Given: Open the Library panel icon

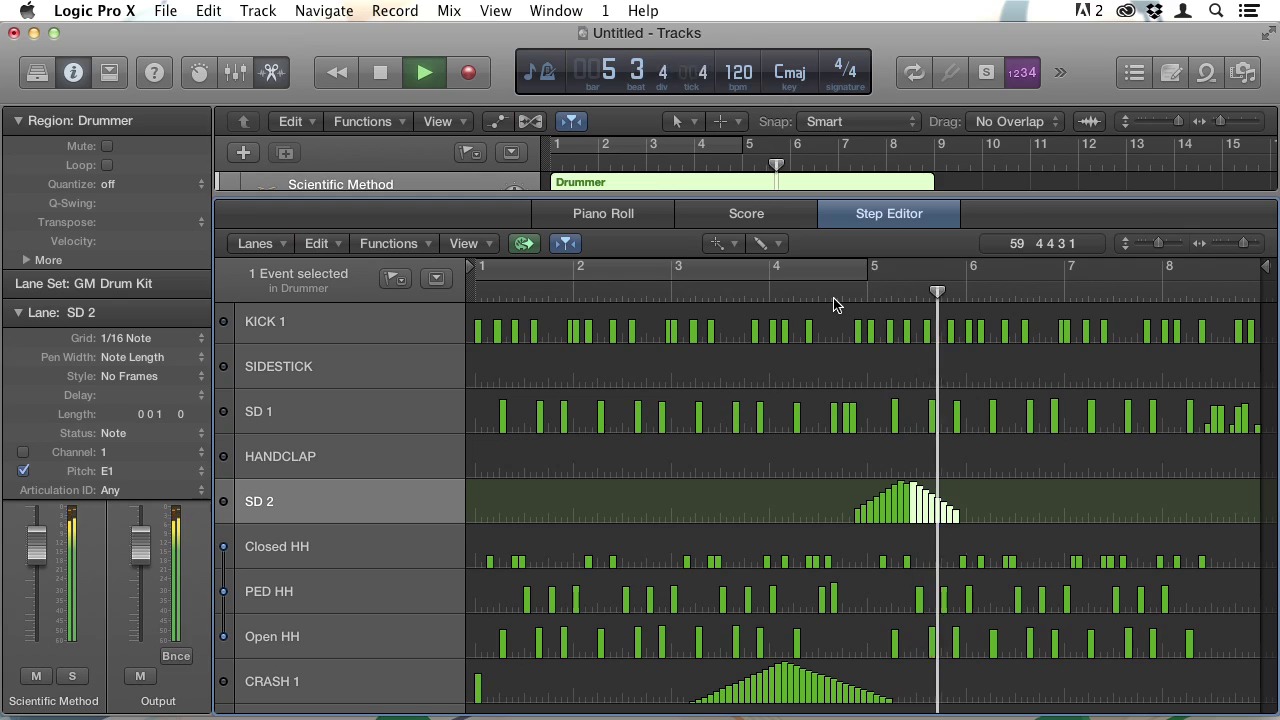Looking at the screenshot, I should [x=37, y=72].
